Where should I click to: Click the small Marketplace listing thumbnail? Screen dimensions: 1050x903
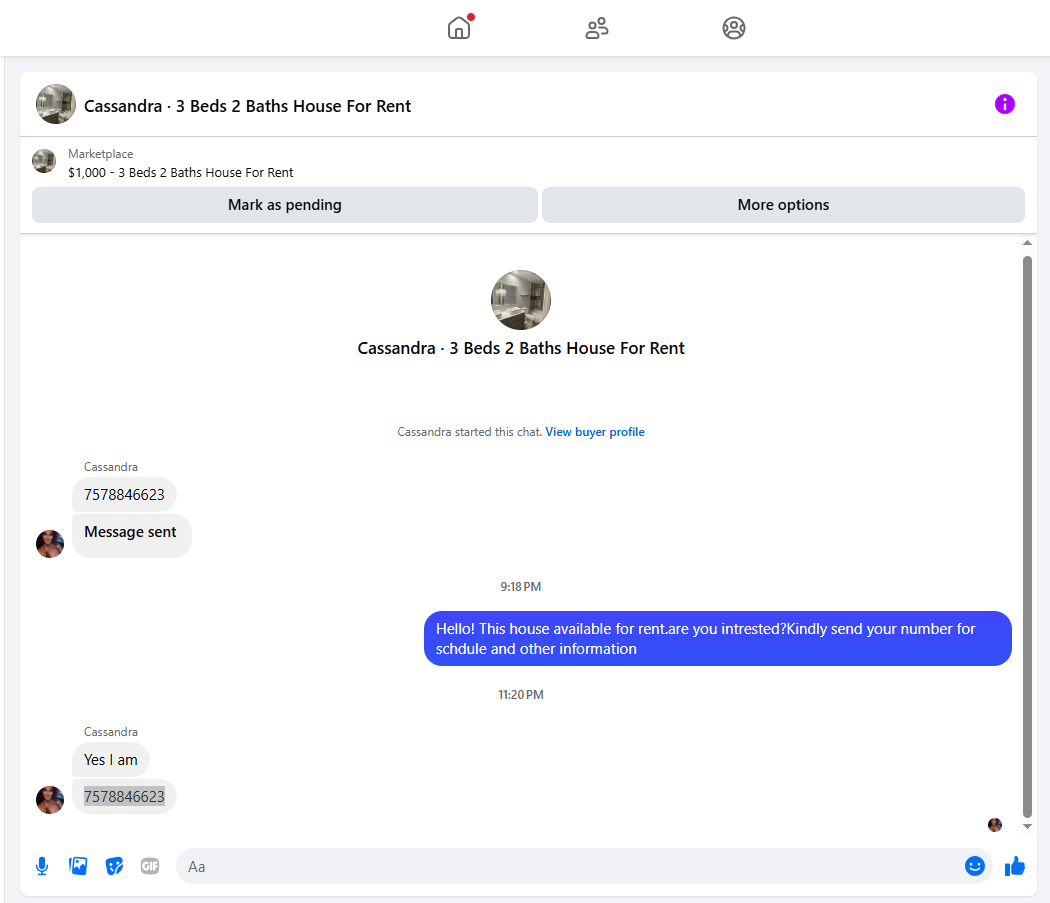click(x=44, y=161)
